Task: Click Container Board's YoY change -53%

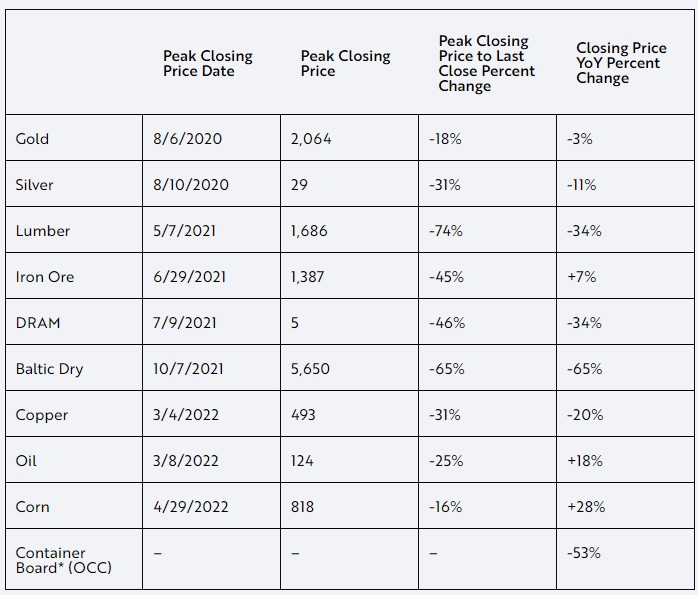Action: click(x=584, y=553)
